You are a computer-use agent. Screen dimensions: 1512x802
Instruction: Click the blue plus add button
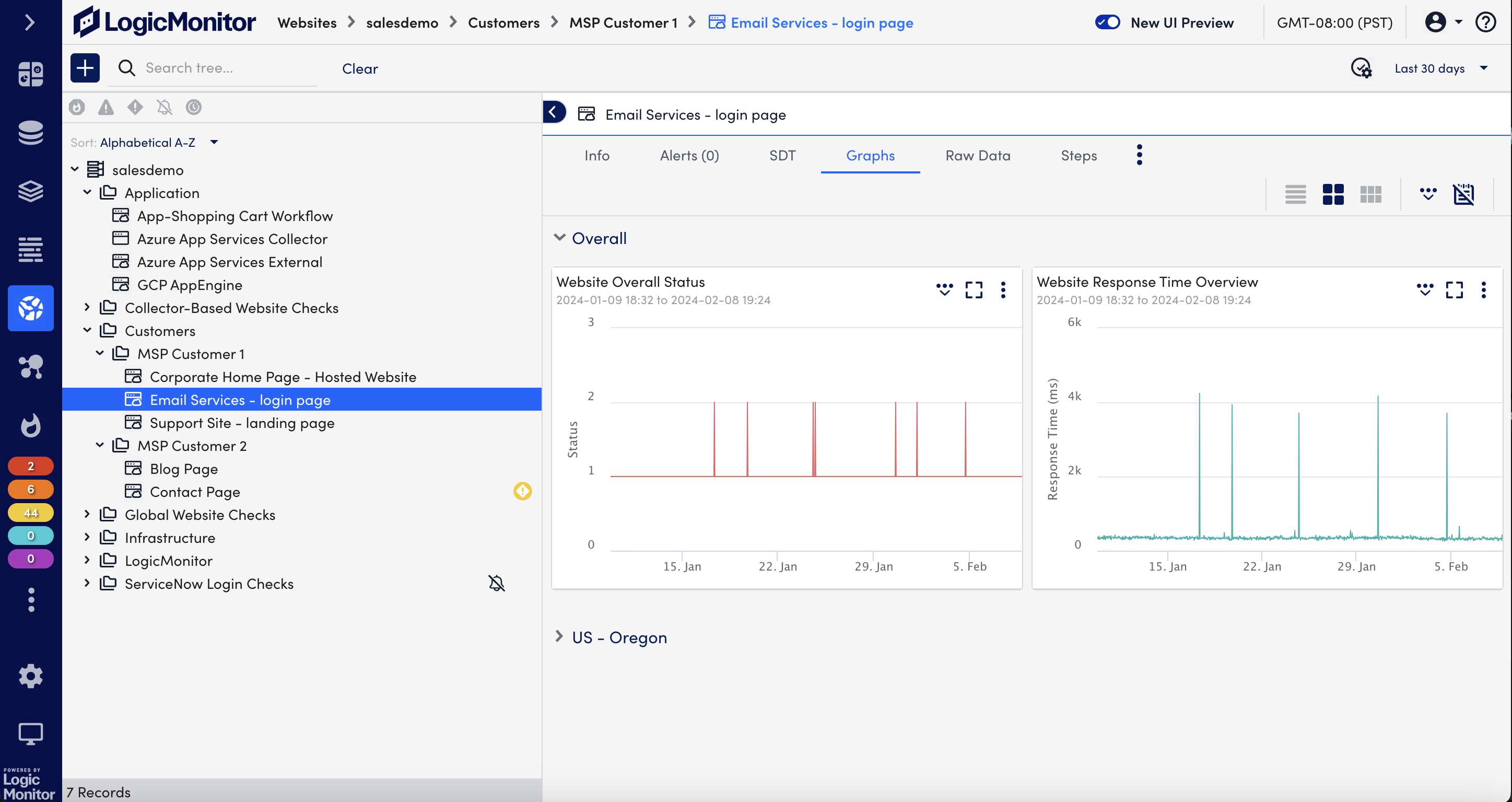click(85, 68)
